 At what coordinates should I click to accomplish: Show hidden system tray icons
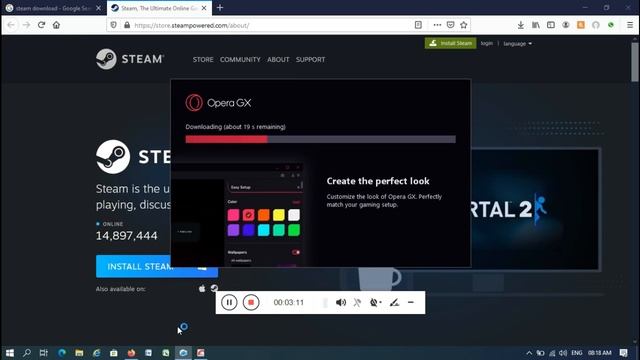[x=529, y=353]
